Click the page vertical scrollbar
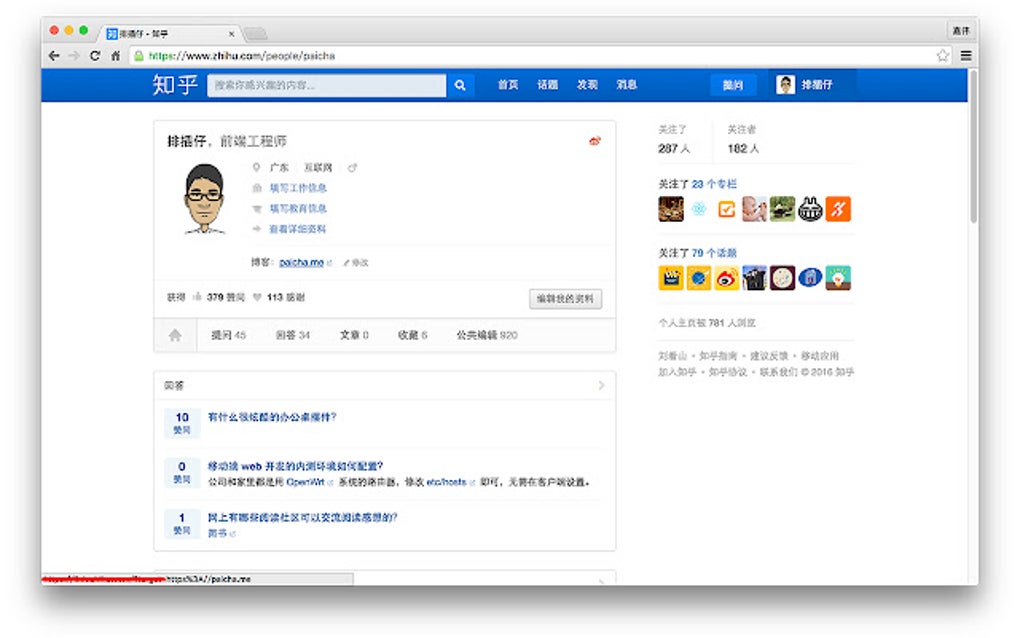Viewport: 1020px width, 638px height. coord(973,146)
